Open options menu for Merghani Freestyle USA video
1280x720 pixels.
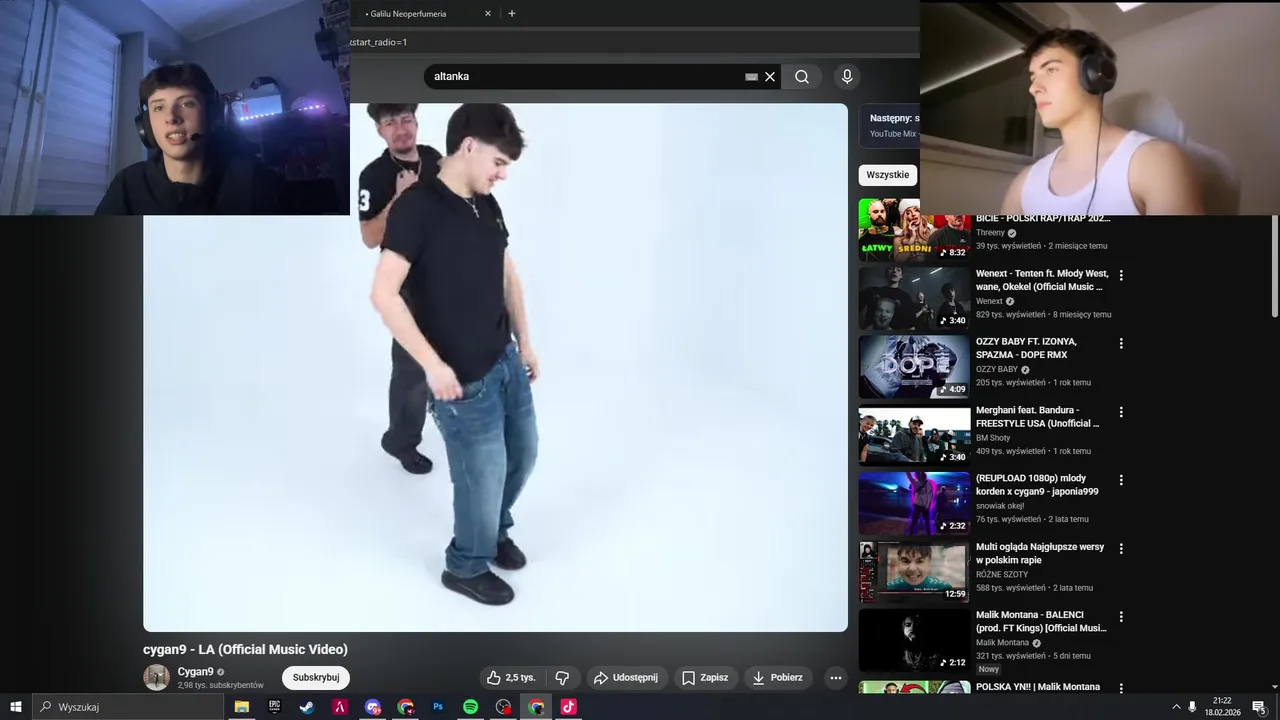point(1121,412)
